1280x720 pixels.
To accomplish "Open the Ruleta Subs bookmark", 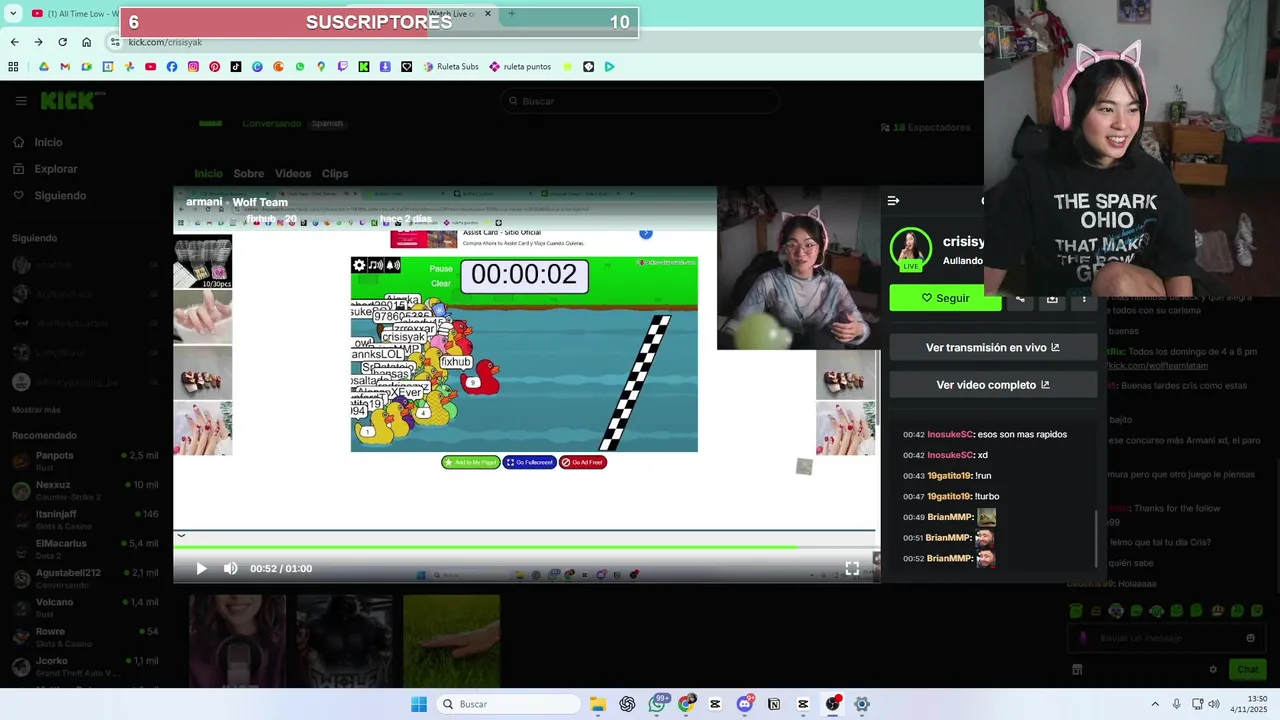I will click(451, 67).
